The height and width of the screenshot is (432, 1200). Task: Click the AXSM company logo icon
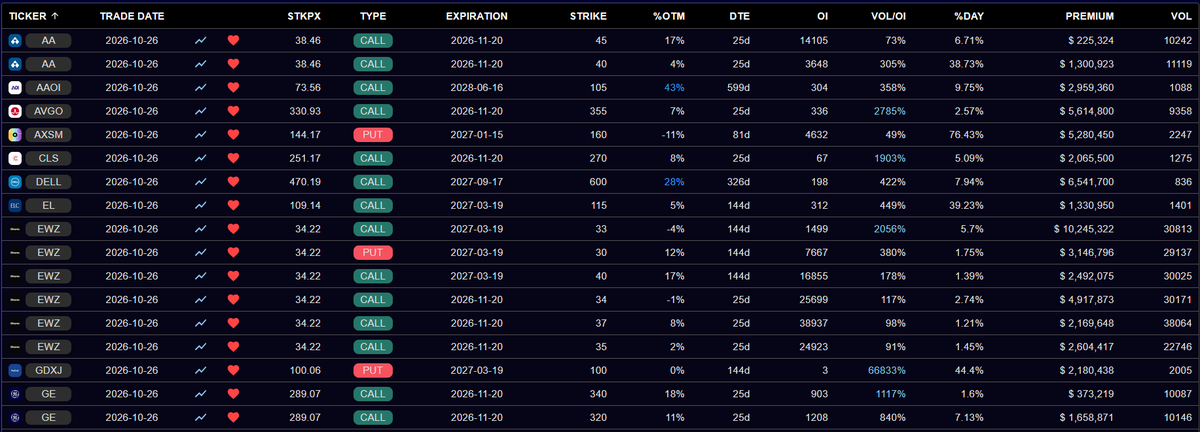click(x=15, y=134)
